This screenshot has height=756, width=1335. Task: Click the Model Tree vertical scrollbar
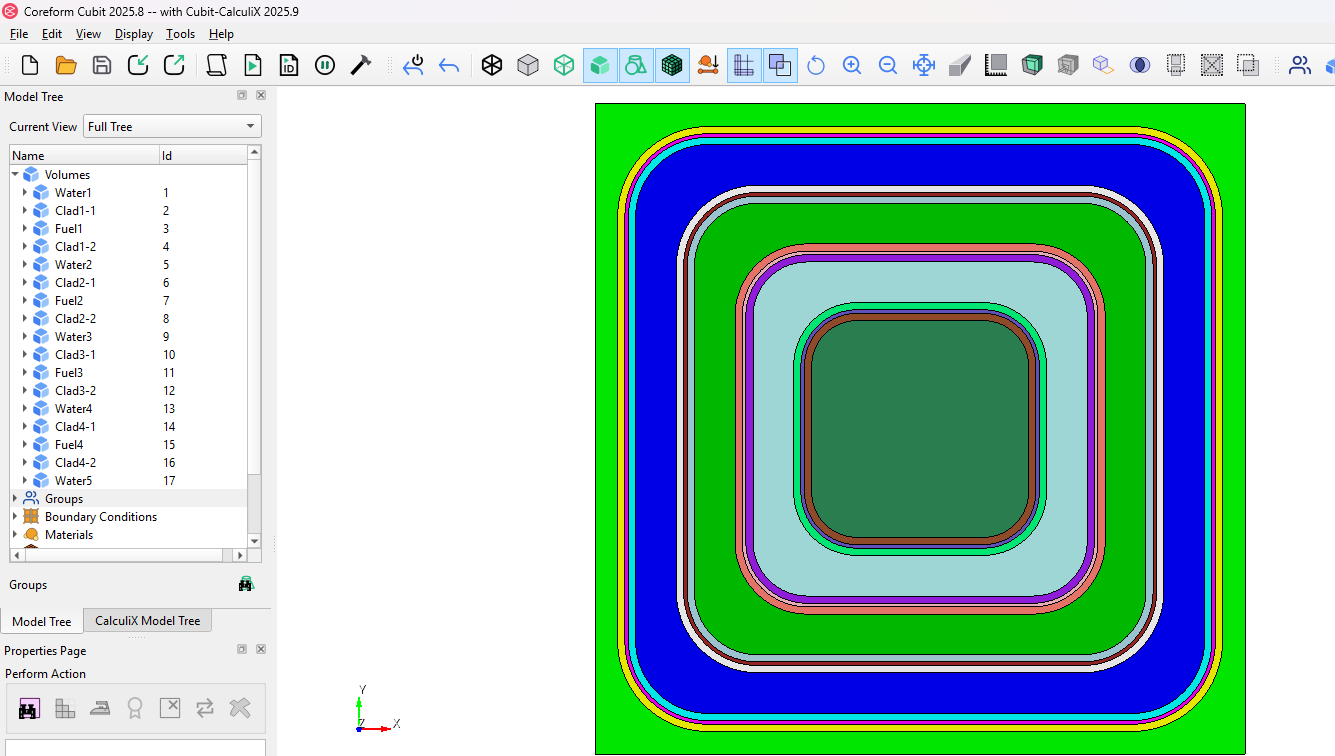pyautogui.click(x=254, y=320)
